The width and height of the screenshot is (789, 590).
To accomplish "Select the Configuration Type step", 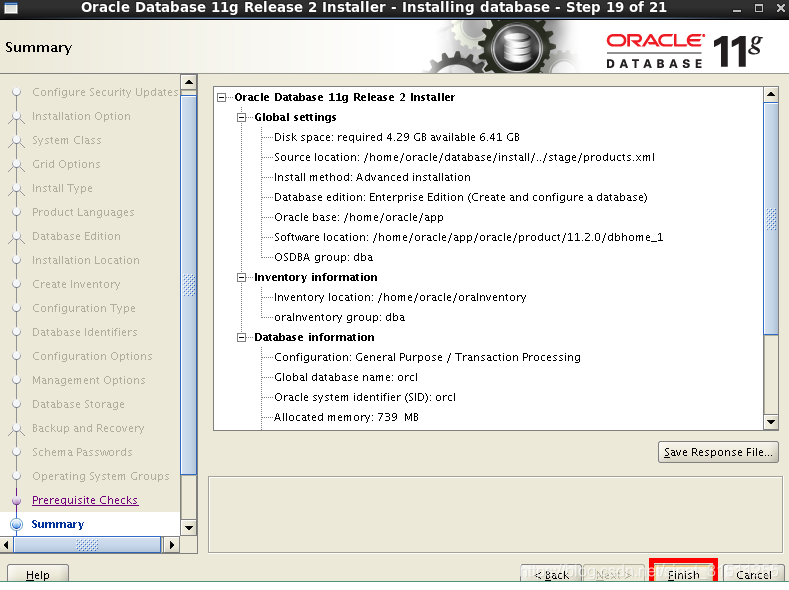I will point(84,308).
